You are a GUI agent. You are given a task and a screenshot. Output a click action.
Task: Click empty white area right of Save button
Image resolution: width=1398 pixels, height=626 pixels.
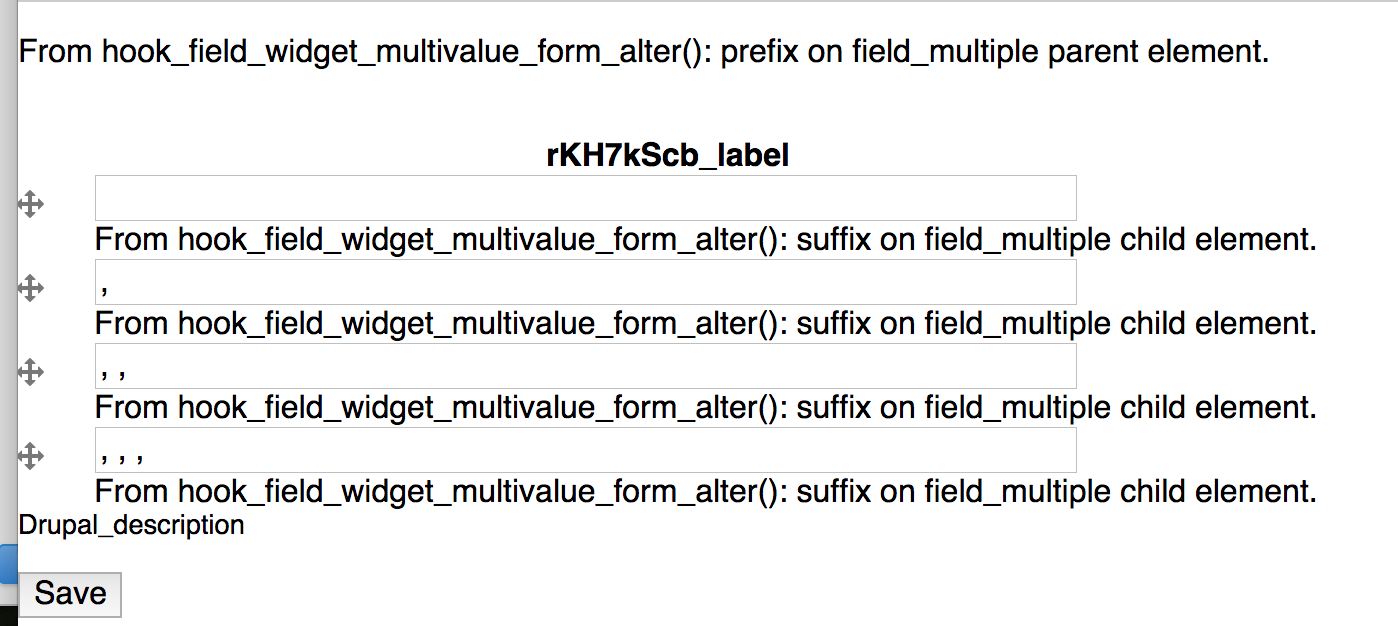pos(700,594)
